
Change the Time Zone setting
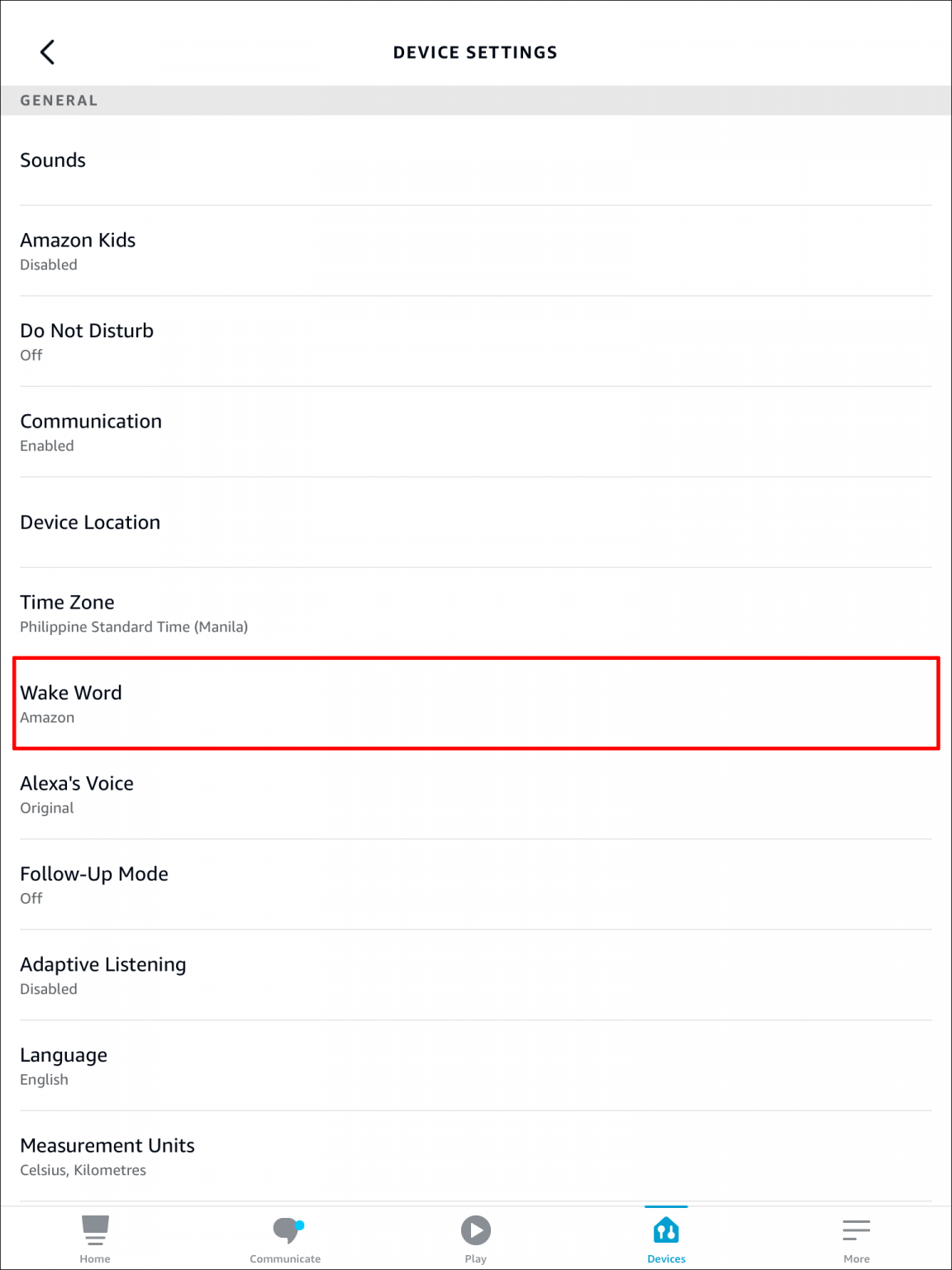coord(476,613)
